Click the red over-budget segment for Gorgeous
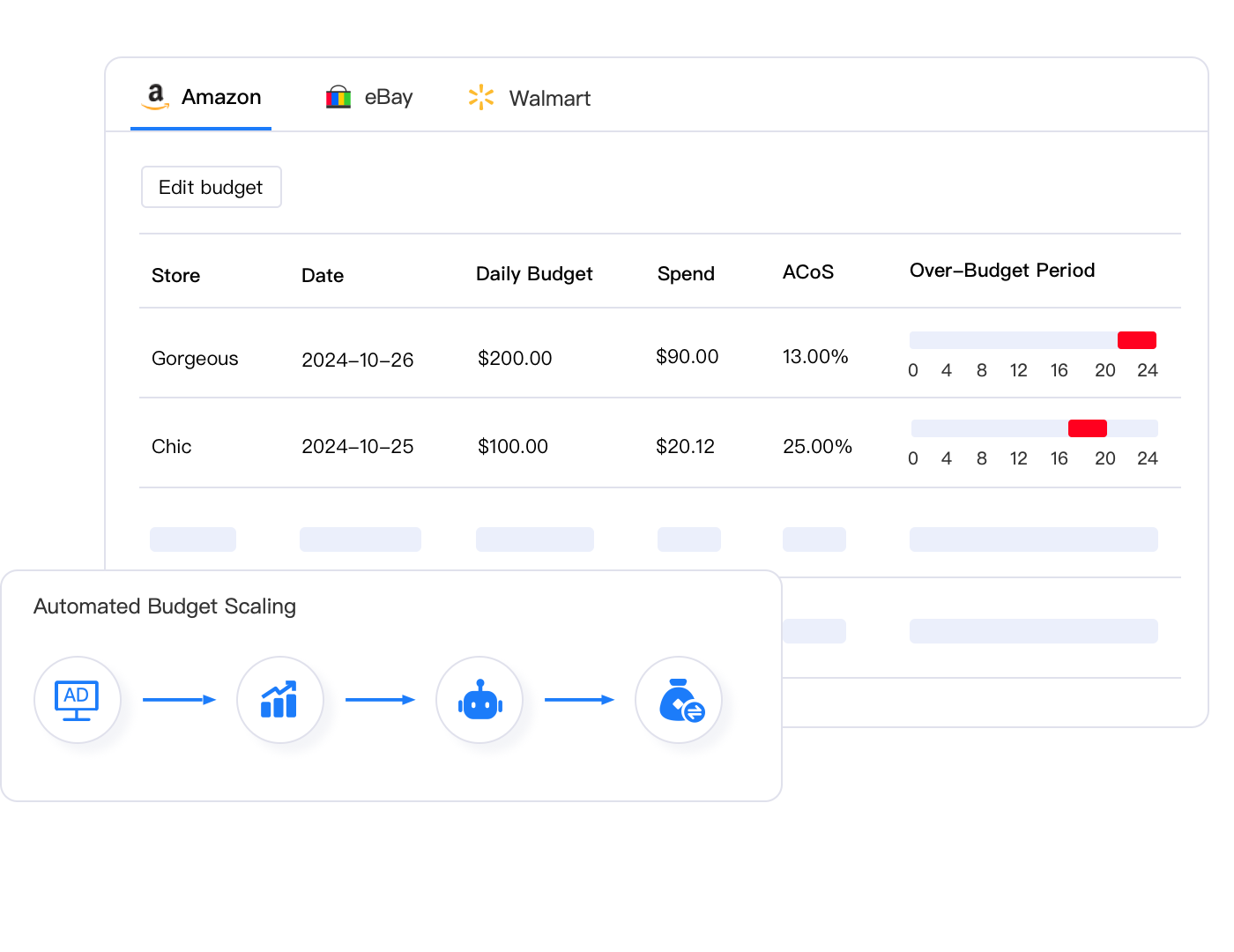This screenshot has width=1234, height=952. click(1136, 339)
